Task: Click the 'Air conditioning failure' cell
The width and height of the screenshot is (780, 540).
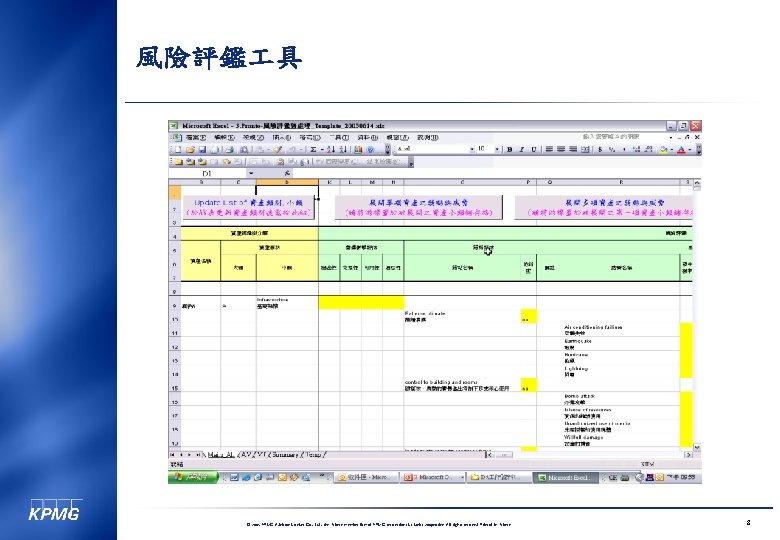Action: click(608, 330)
